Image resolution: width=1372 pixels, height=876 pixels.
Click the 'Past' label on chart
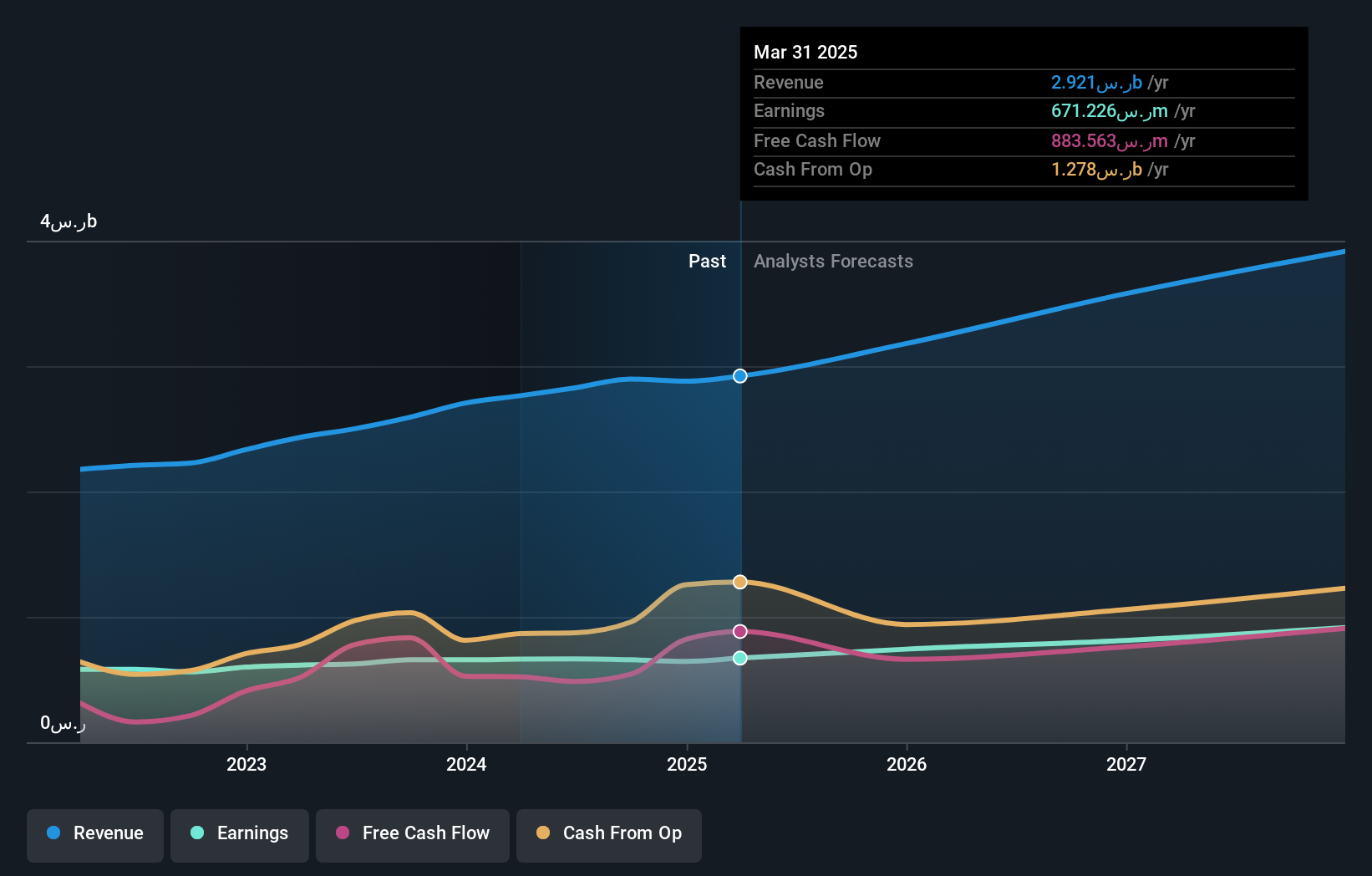[x=707, y=261]
